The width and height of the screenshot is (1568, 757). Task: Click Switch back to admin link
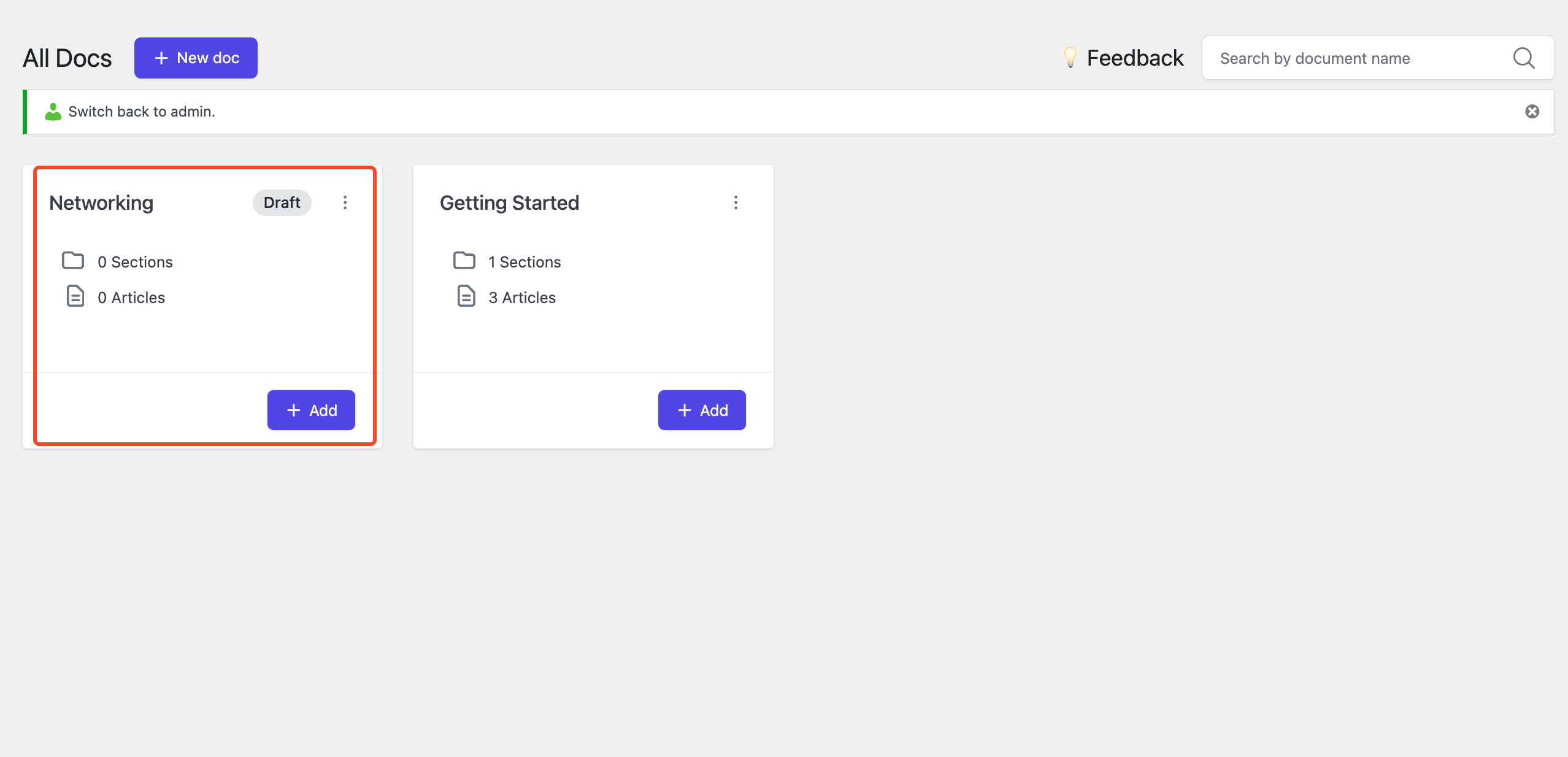(x=141, y=111)
